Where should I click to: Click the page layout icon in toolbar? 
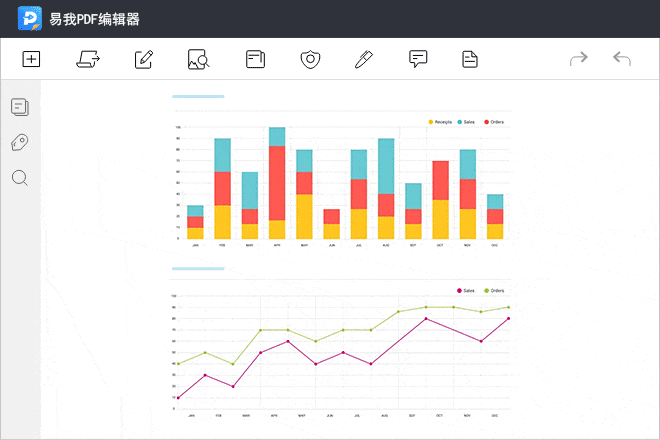255,59
